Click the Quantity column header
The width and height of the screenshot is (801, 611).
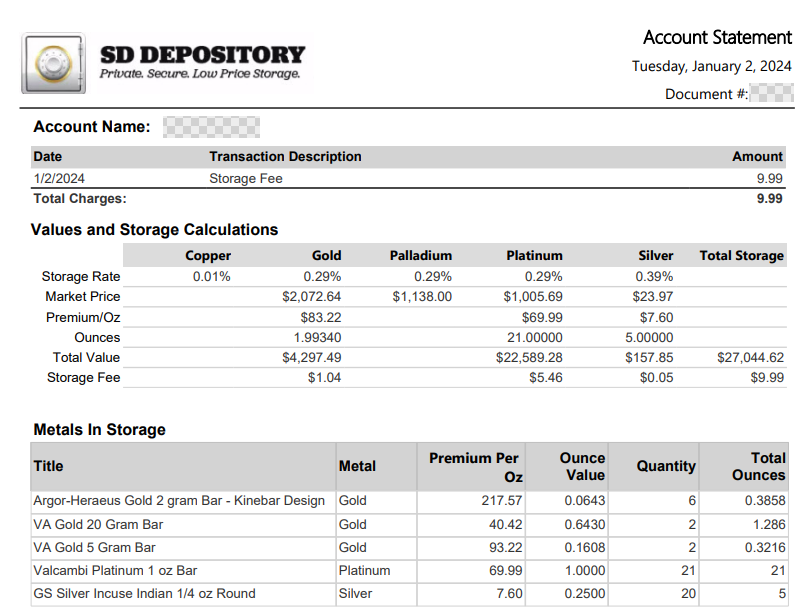(x=665, y=466)
